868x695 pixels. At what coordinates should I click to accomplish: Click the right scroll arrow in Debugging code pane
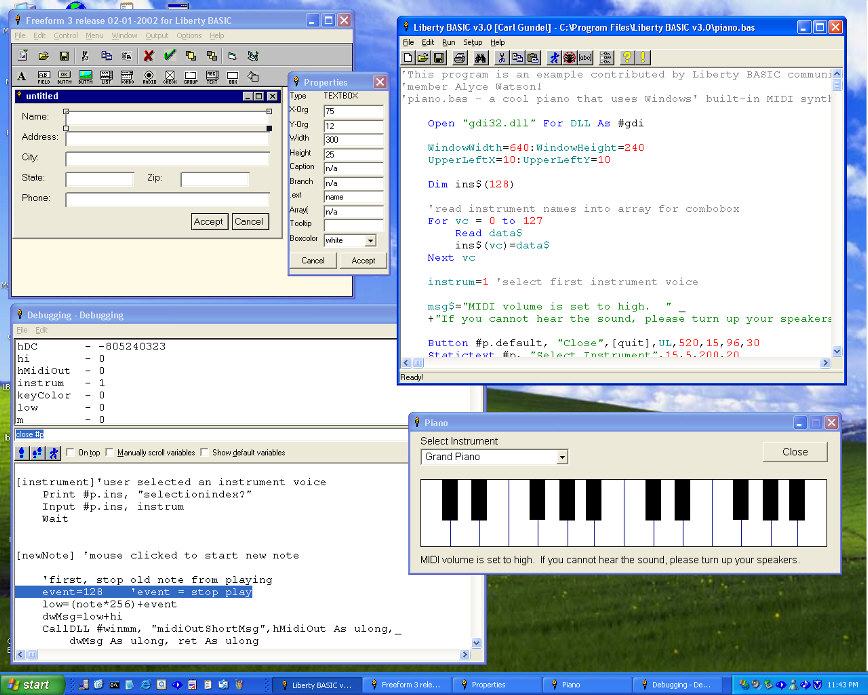click(464, 655)
